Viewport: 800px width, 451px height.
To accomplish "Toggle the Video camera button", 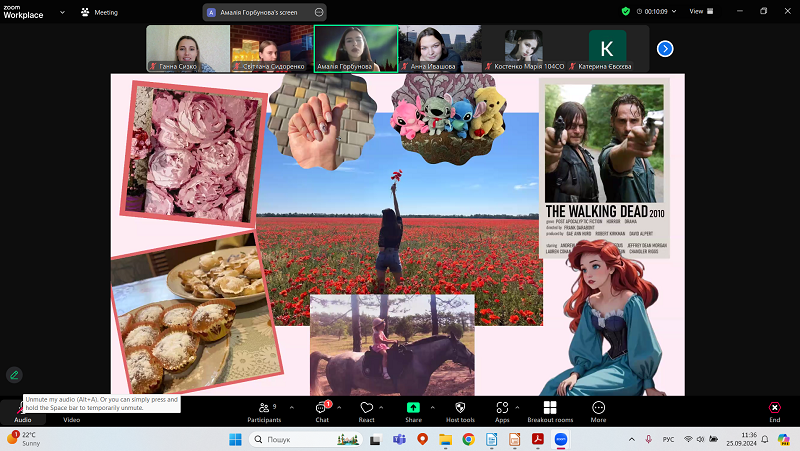I will [x=71, y=419].
